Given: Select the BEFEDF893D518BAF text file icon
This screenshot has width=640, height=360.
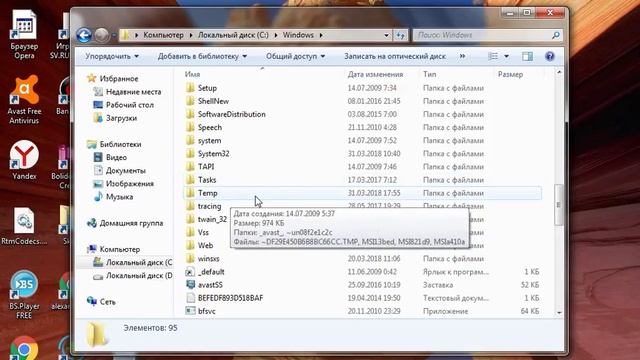Looking at the screenshot, I should click(x=190, y=298).
